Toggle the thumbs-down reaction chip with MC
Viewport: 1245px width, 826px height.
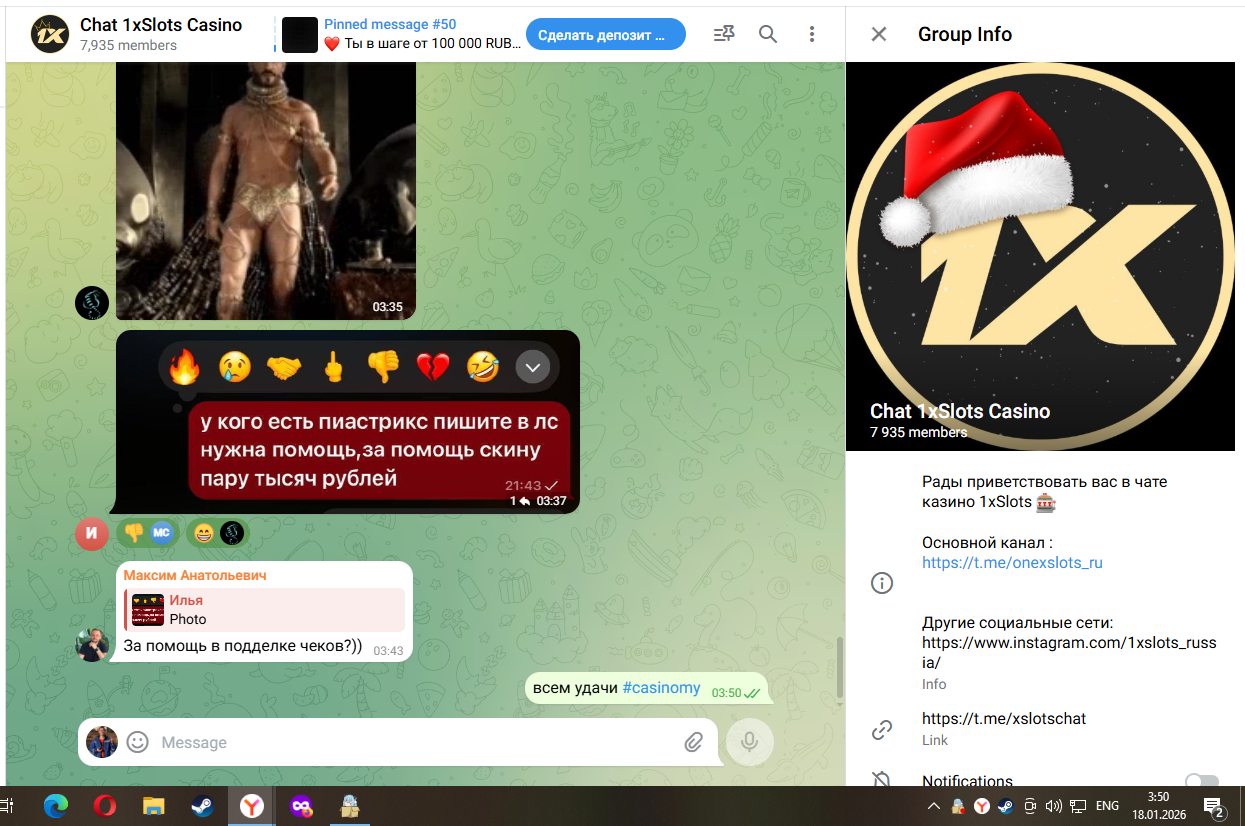coord(148,533)
